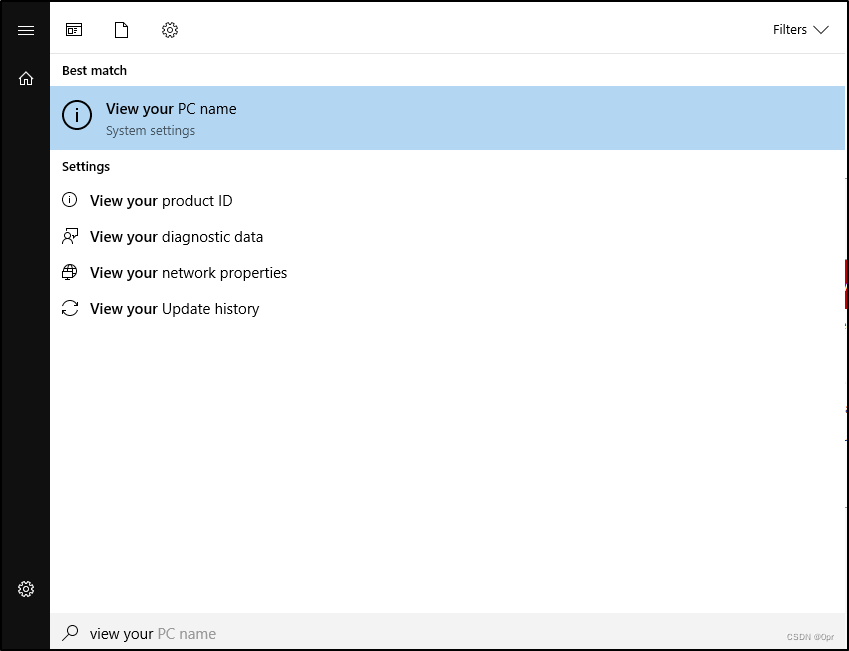Open View your diagnostic data result
Viewport: 849px width, 651px height.
point(448,237)
